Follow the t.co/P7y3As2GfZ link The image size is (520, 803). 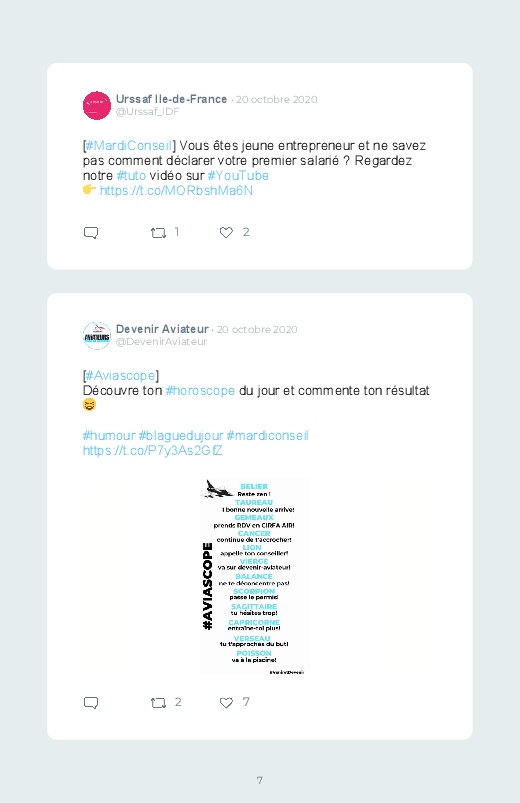[153, 451]
